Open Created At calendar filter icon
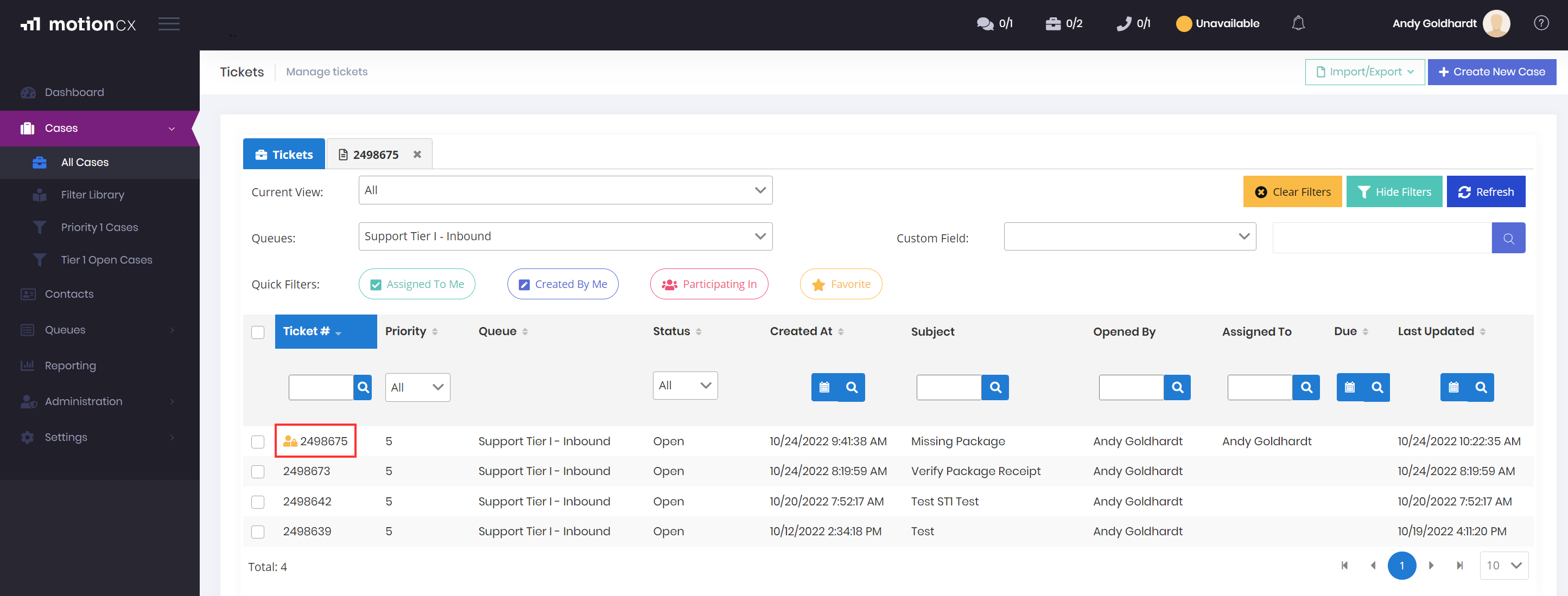 click(x=824, y=387)
